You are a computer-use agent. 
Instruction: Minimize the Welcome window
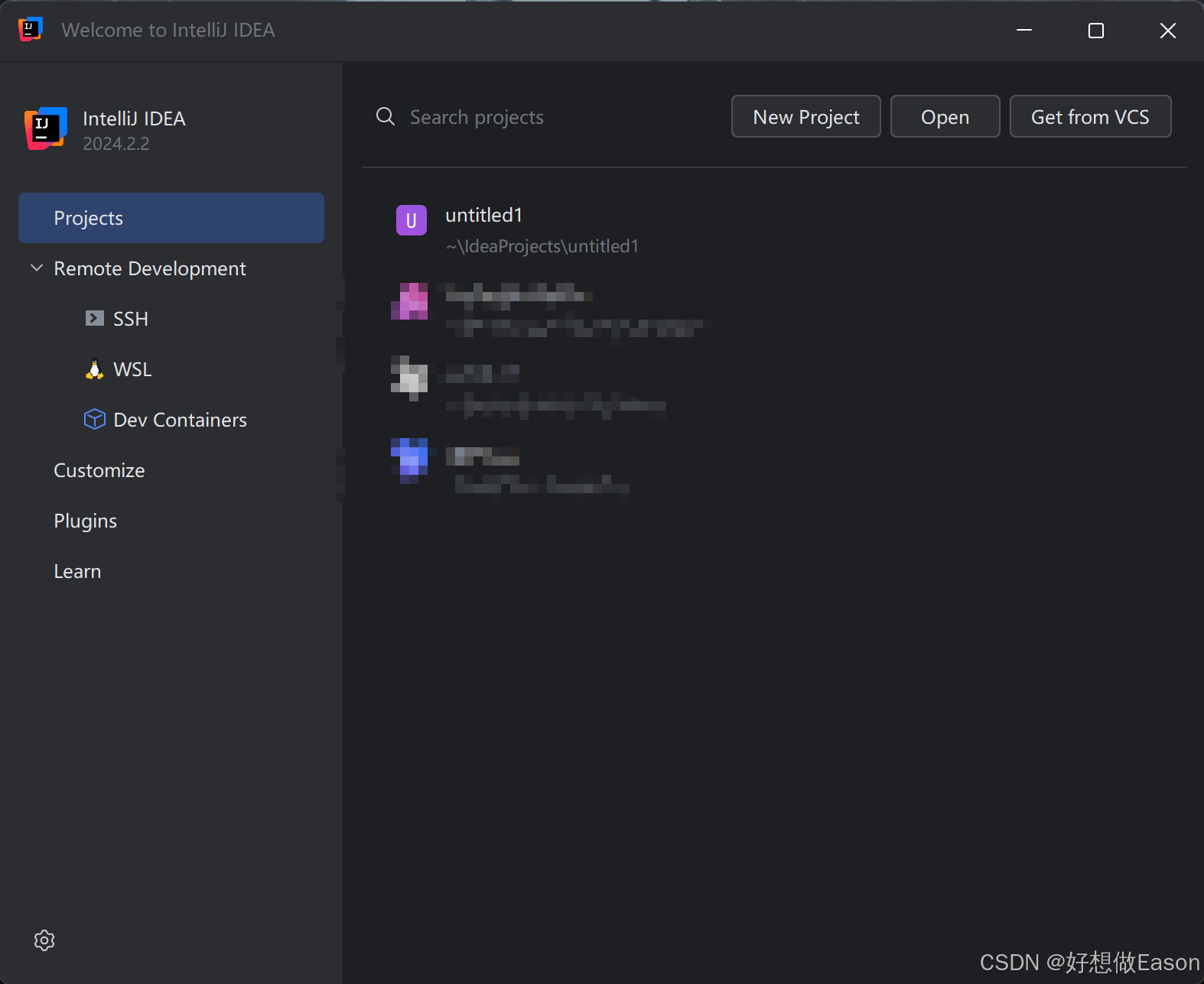click(x=1024, y=30)
